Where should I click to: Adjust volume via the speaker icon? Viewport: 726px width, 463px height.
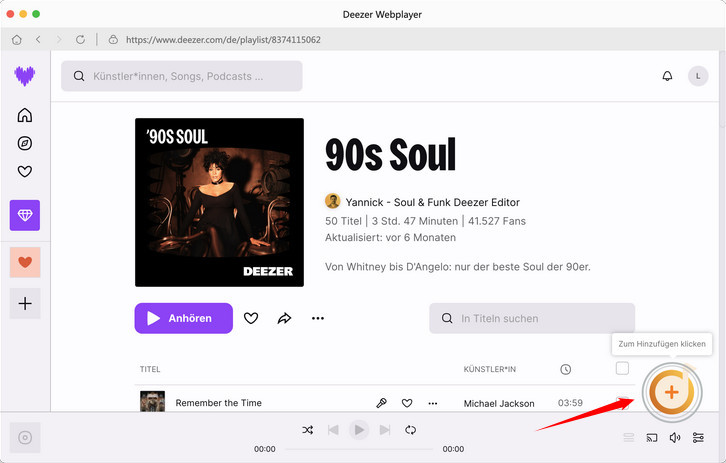point(675,437)
